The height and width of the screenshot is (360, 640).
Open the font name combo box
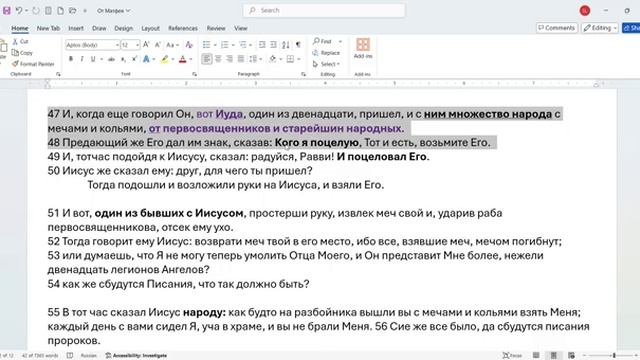coord(92,45)
